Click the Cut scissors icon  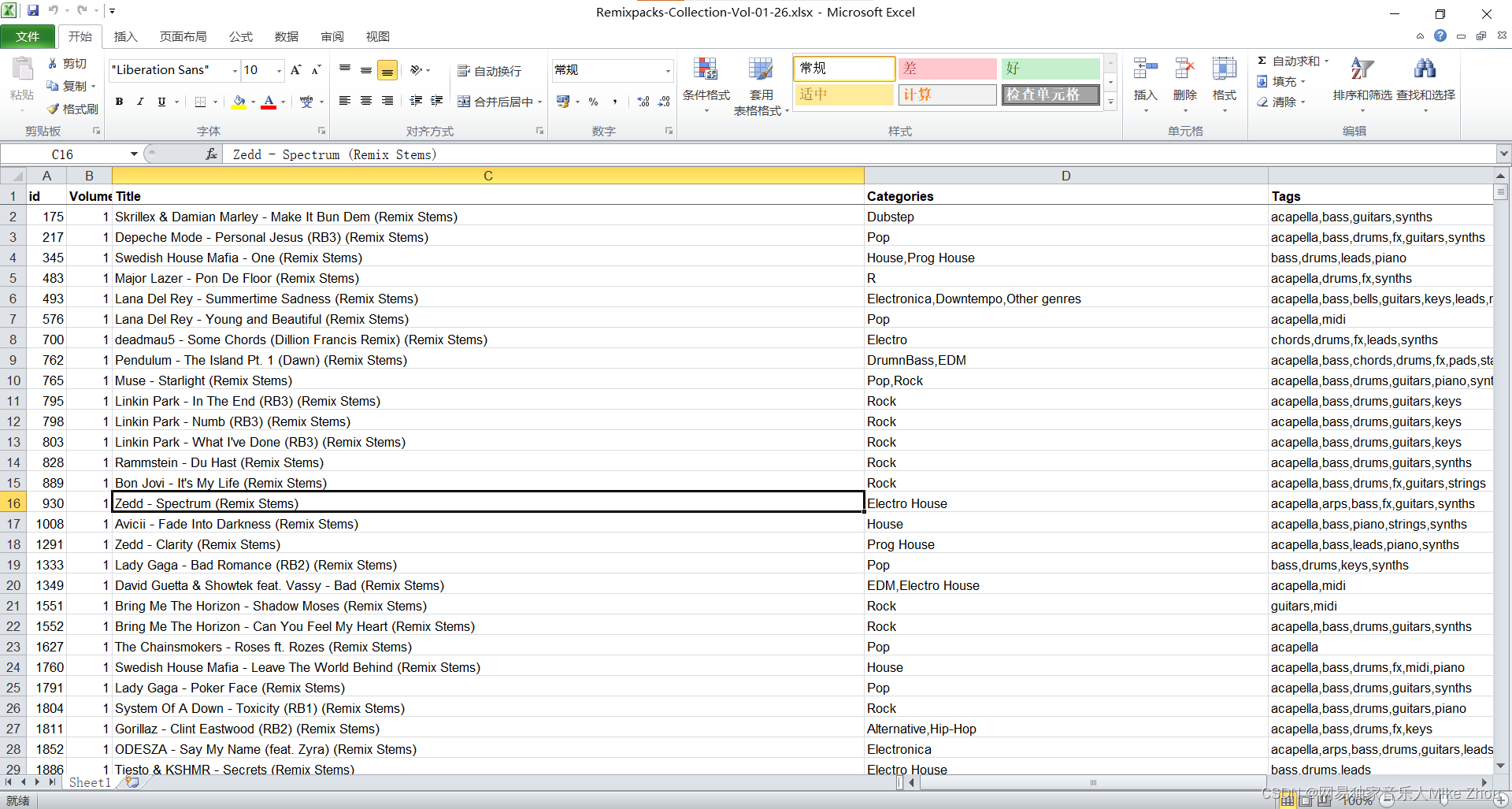(x=53, y=63)
